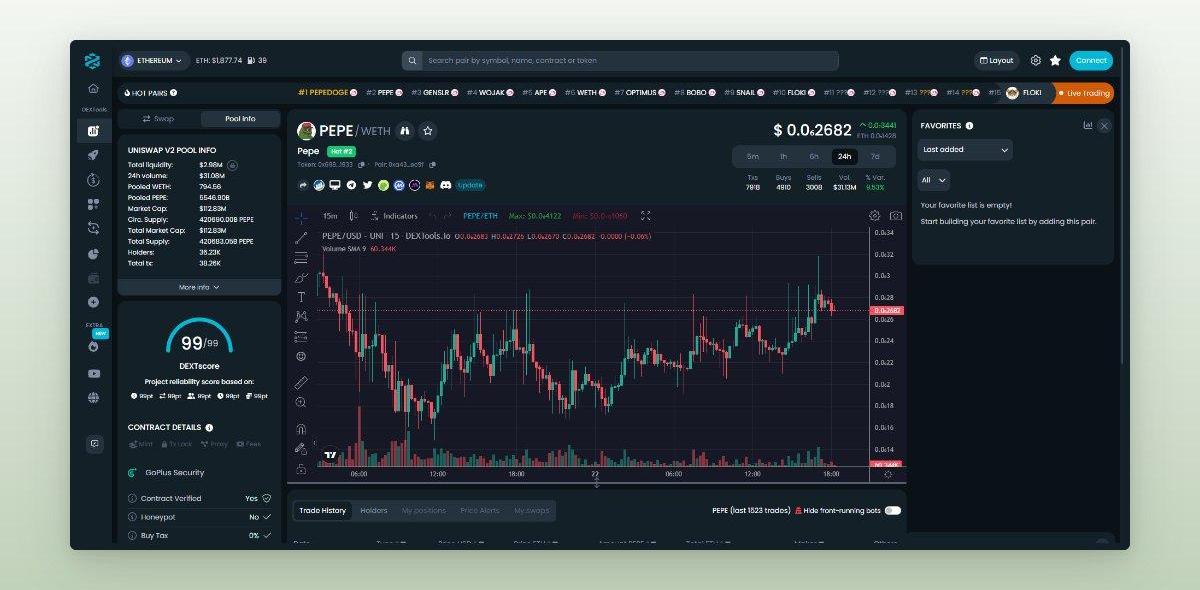The image size is (1200, 590).
Task: Open hot pair #4 WOJAK
Action: coord(490,93)
